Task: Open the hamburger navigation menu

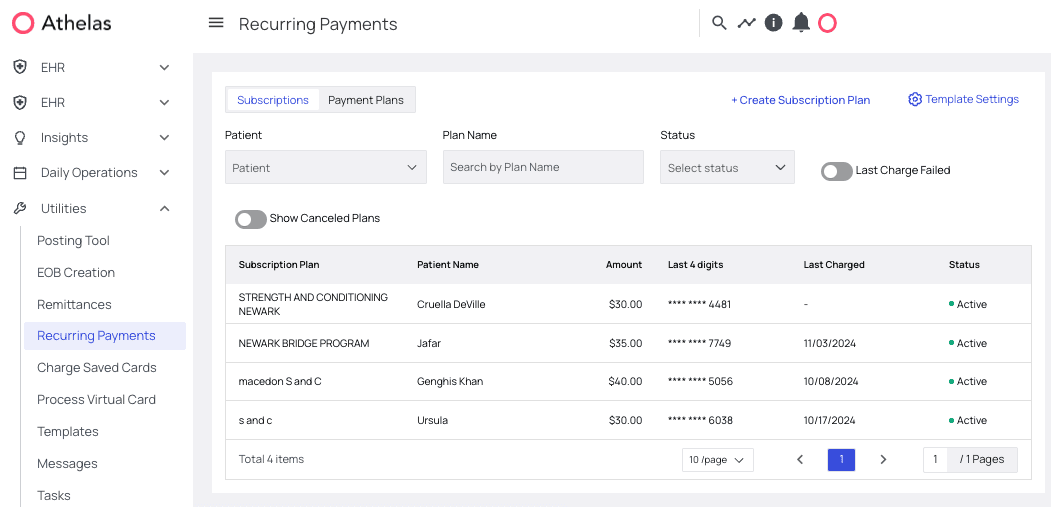Action: (216, 23)
